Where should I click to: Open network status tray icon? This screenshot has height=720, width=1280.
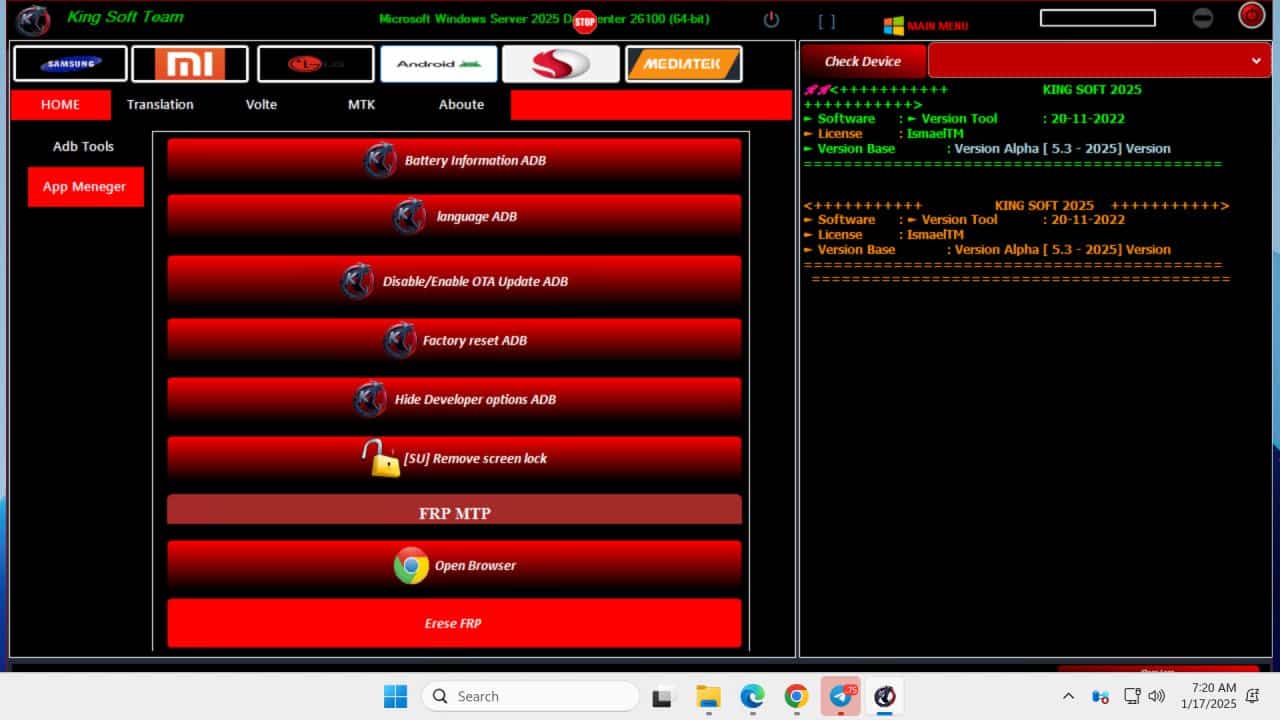click(1132, 696)
